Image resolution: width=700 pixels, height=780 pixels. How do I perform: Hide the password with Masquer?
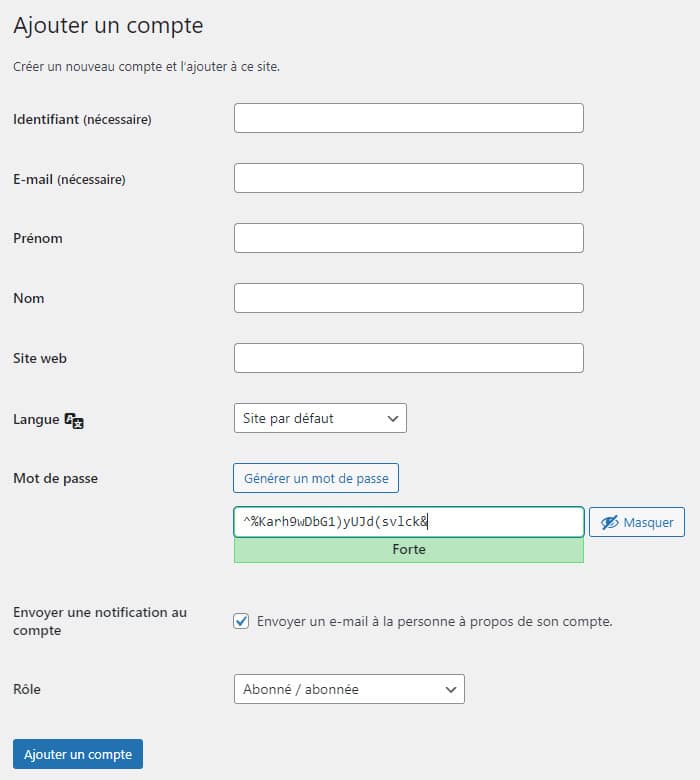(637, 522)
